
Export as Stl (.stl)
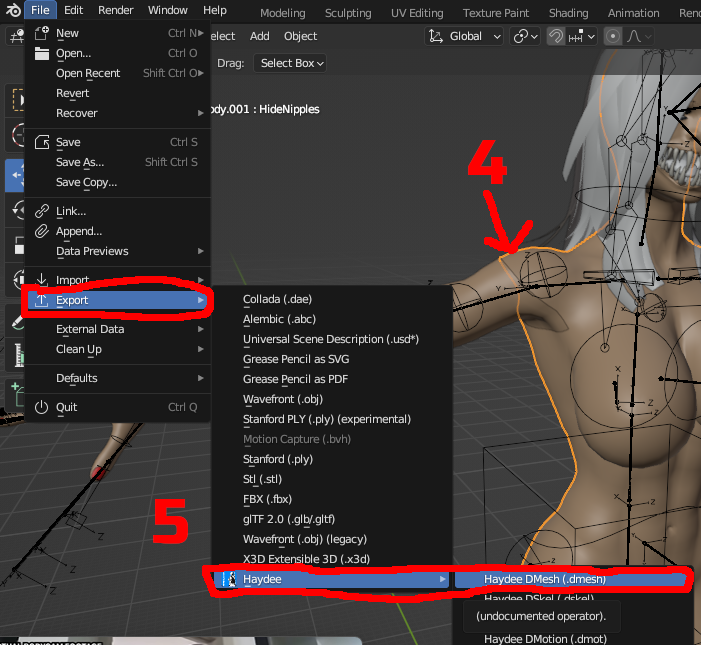click(x=332, y=479)
